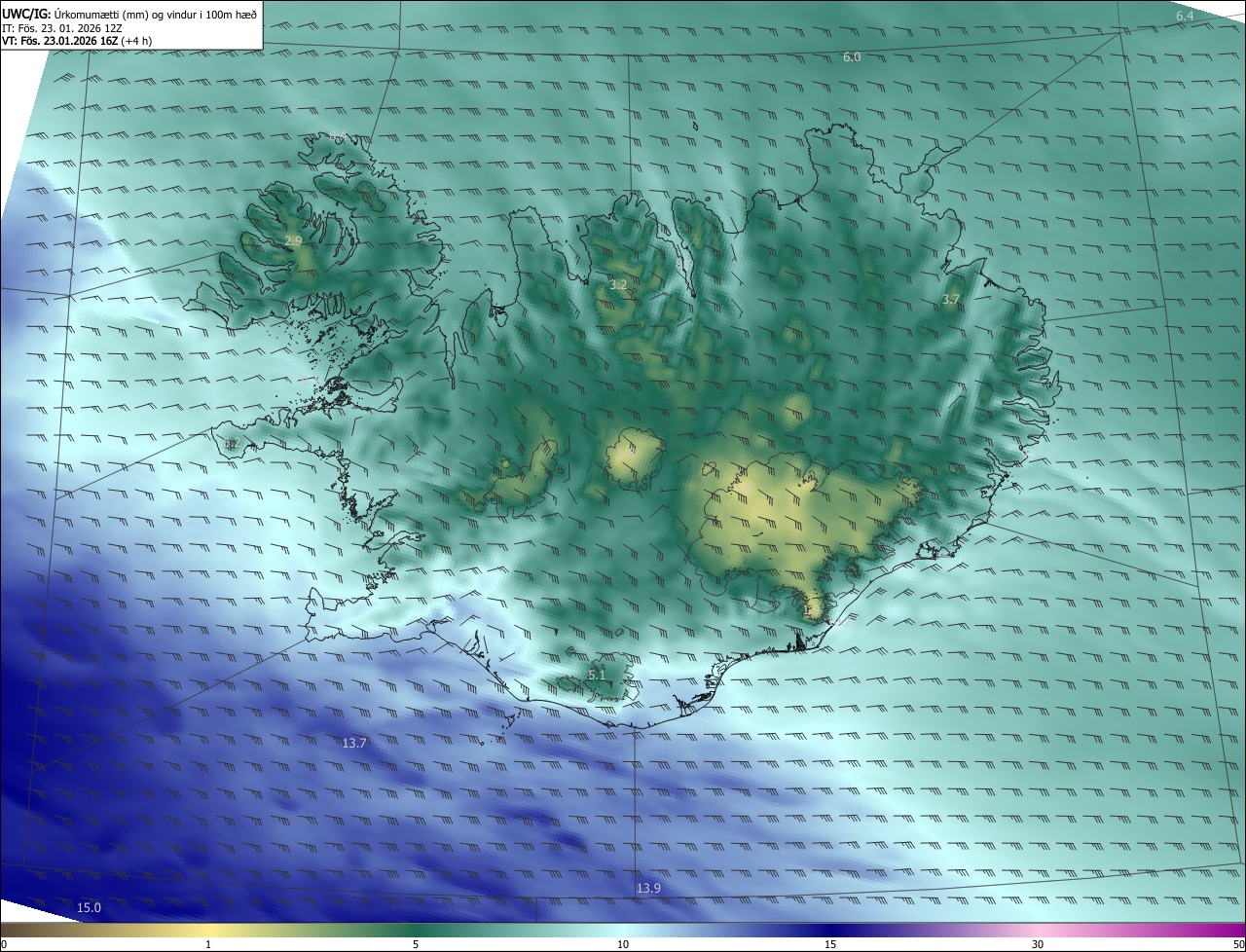Click the legend tick label 1
The width and height of the screenshot is (1246, 952).
pyautogui.click(x=208, y=944)
